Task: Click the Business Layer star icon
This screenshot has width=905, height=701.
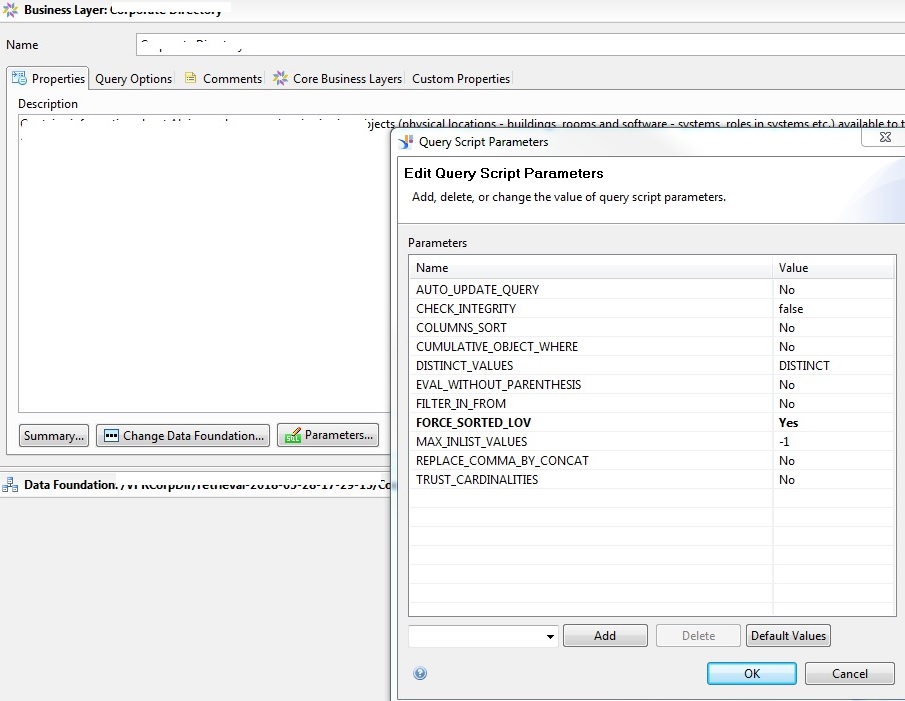Action: 11,10
